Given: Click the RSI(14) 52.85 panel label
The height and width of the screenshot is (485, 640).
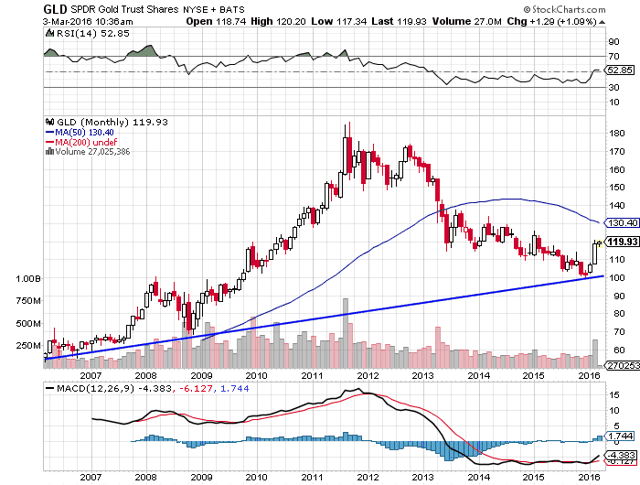Looking at the screenshot, I should 93,33.
